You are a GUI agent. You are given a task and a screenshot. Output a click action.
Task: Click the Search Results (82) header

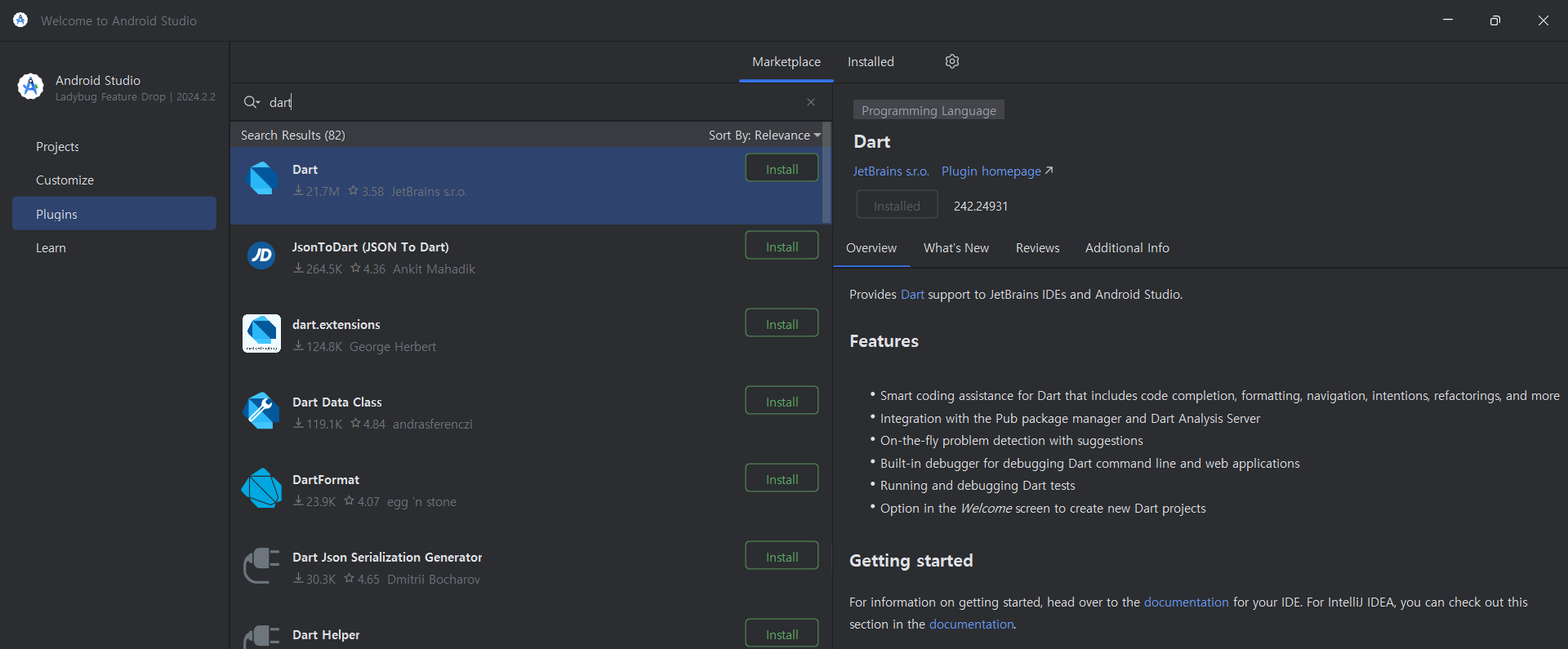[x=293, y=136]
